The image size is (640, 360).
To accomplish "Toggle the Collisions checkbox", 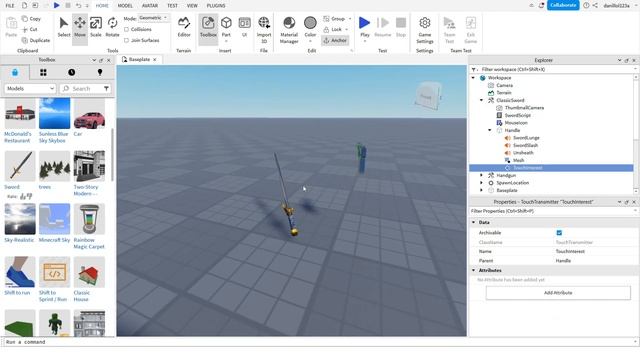I will coord(127,29).
